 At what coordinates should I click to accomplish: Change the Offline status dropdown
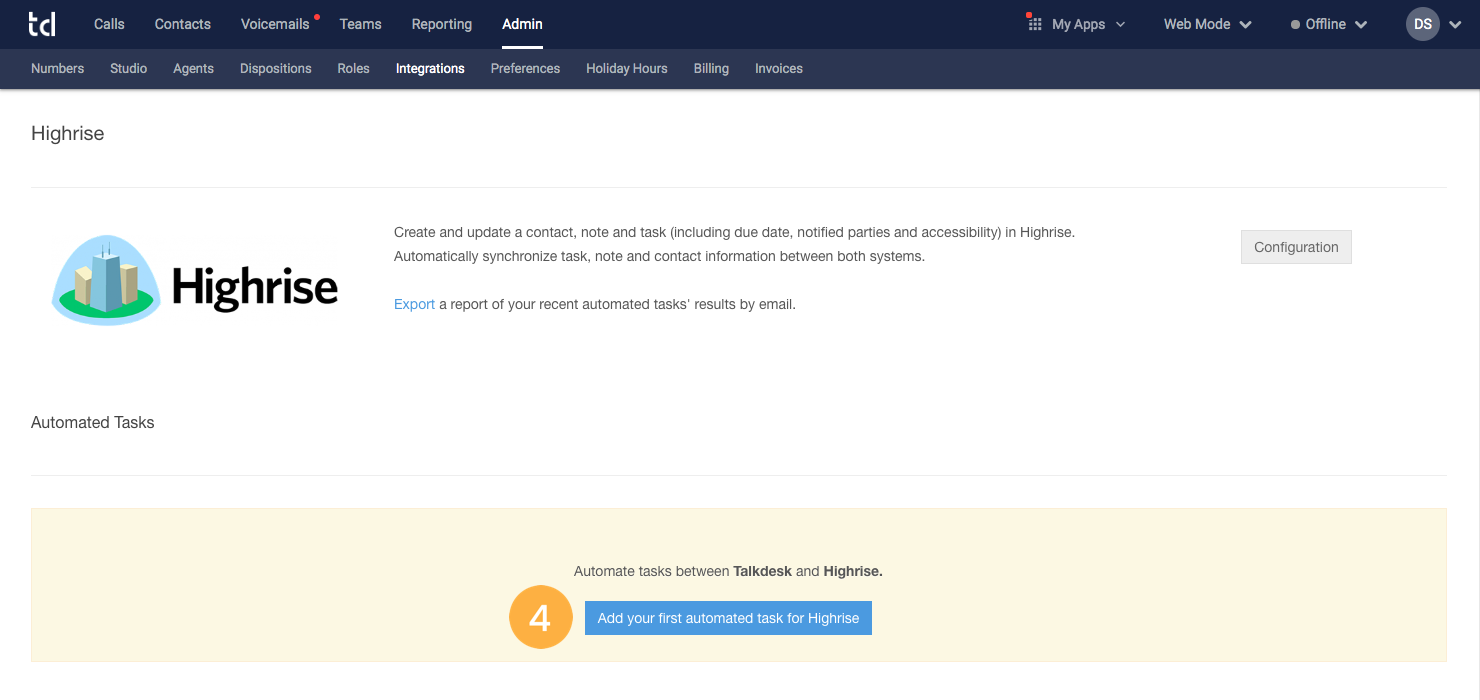[x=1329, y=24]
